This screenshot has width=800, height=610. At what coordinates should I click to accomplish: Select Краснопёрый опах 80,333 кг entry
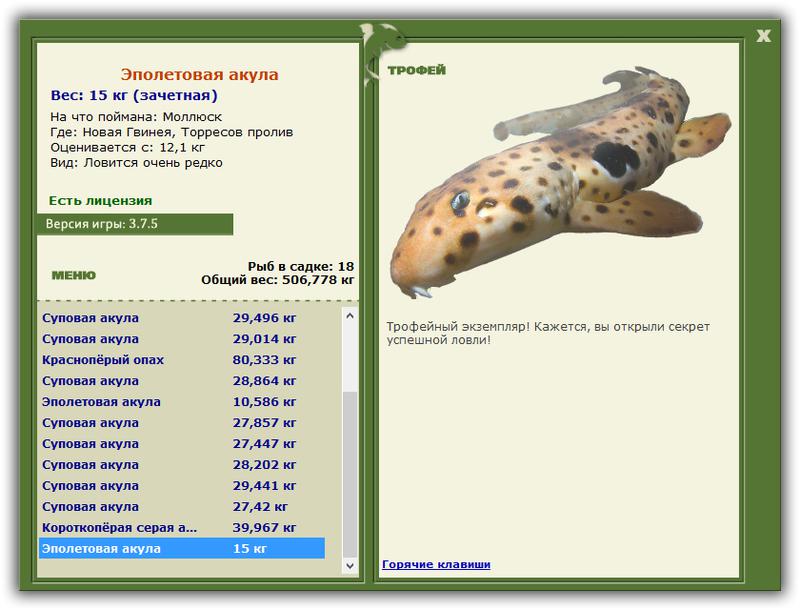tap(182, 360)
